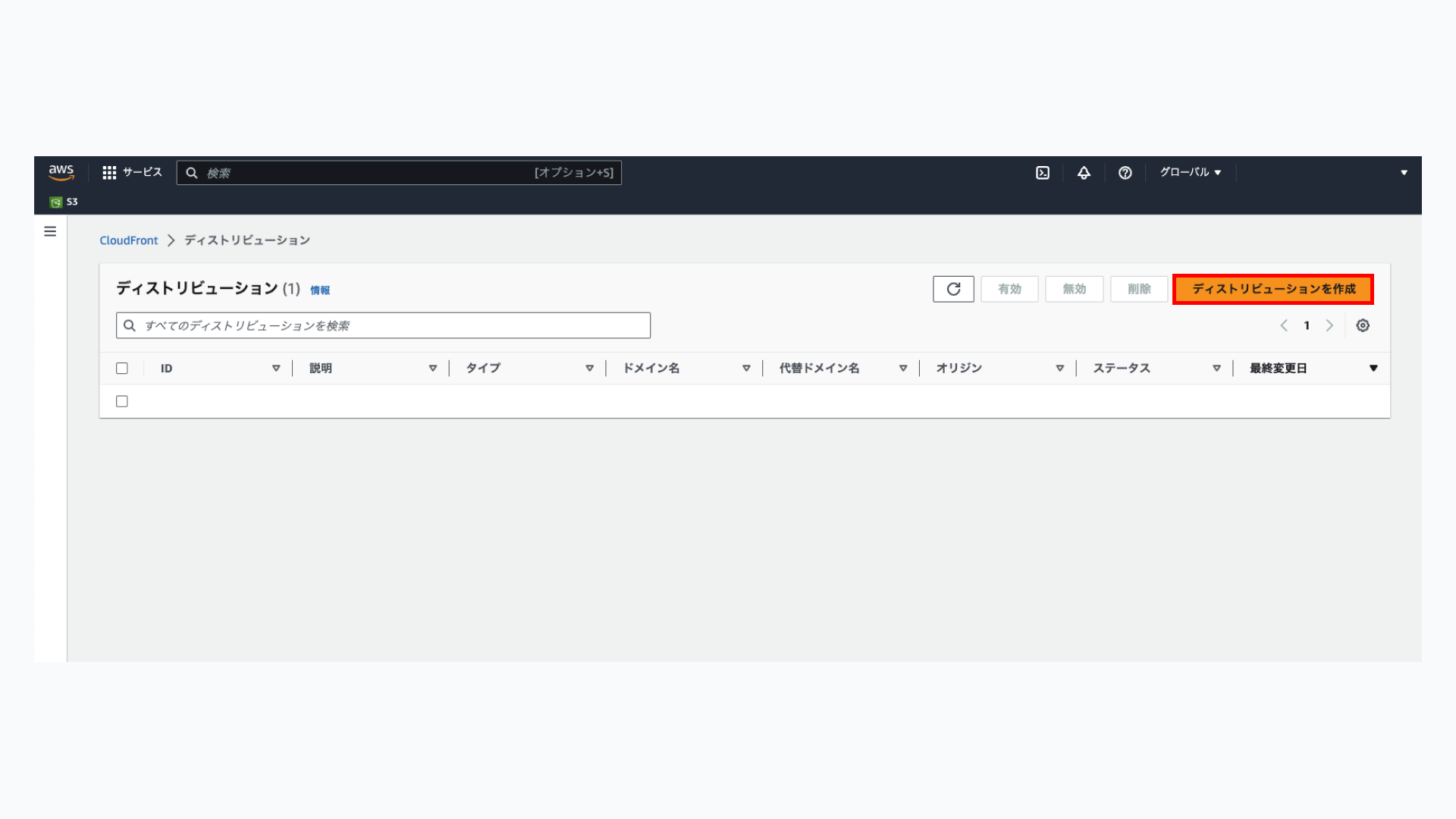The height and width of the screenshot is (819, 1456).
Task: Open the help question mark icon
Action: point(1125,173)
